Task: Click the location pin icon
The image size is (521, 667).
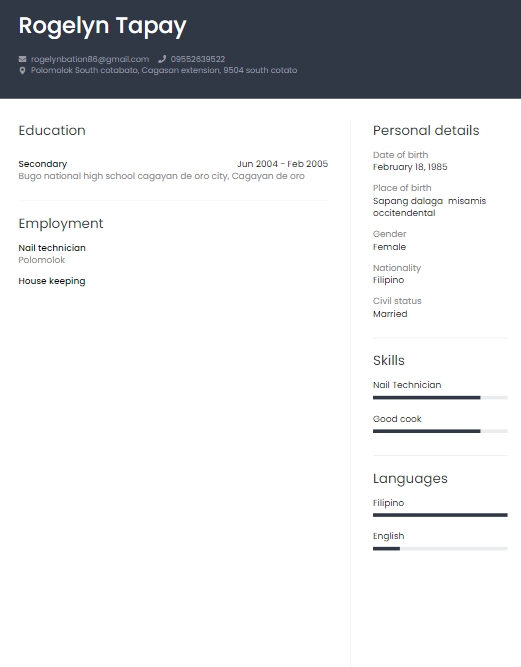Action: click(x=23, y=71)
